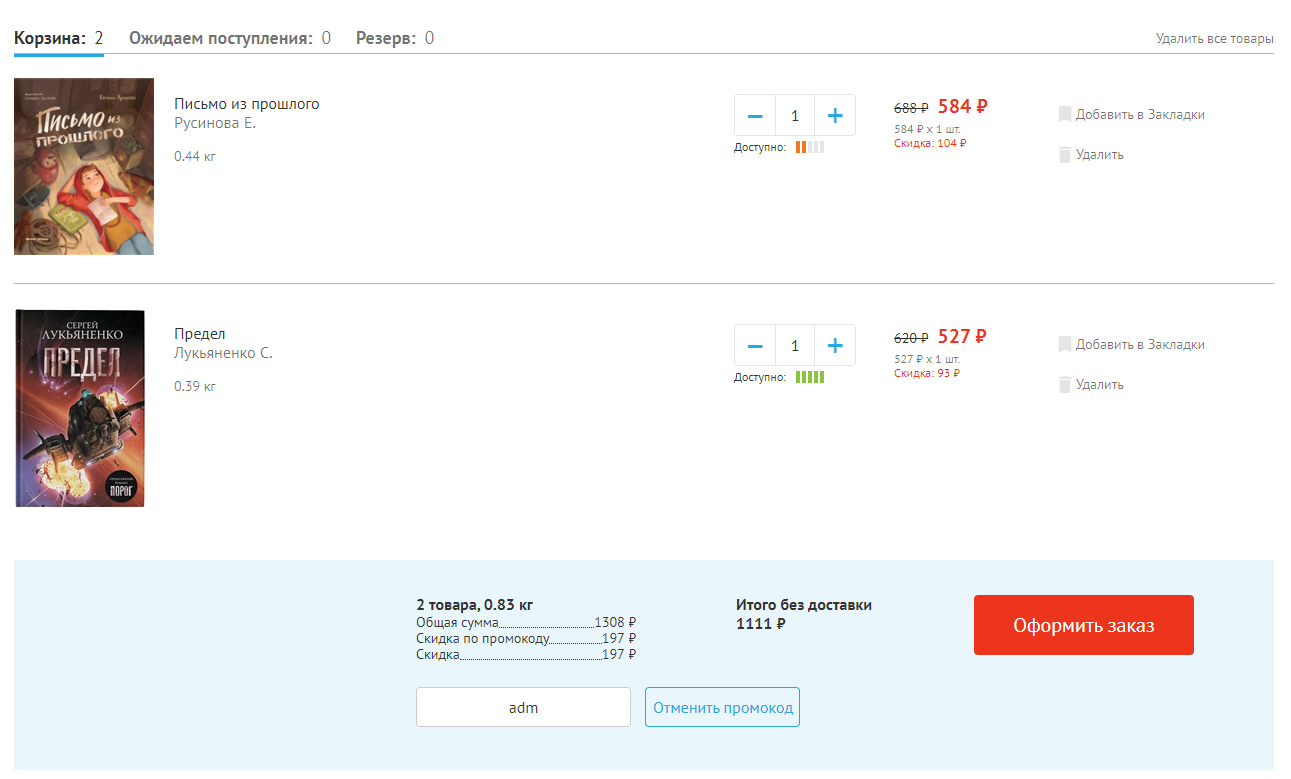Open the Резерв tab
The height and width of the screenshot is (779, 1291).
pos(394,39)
